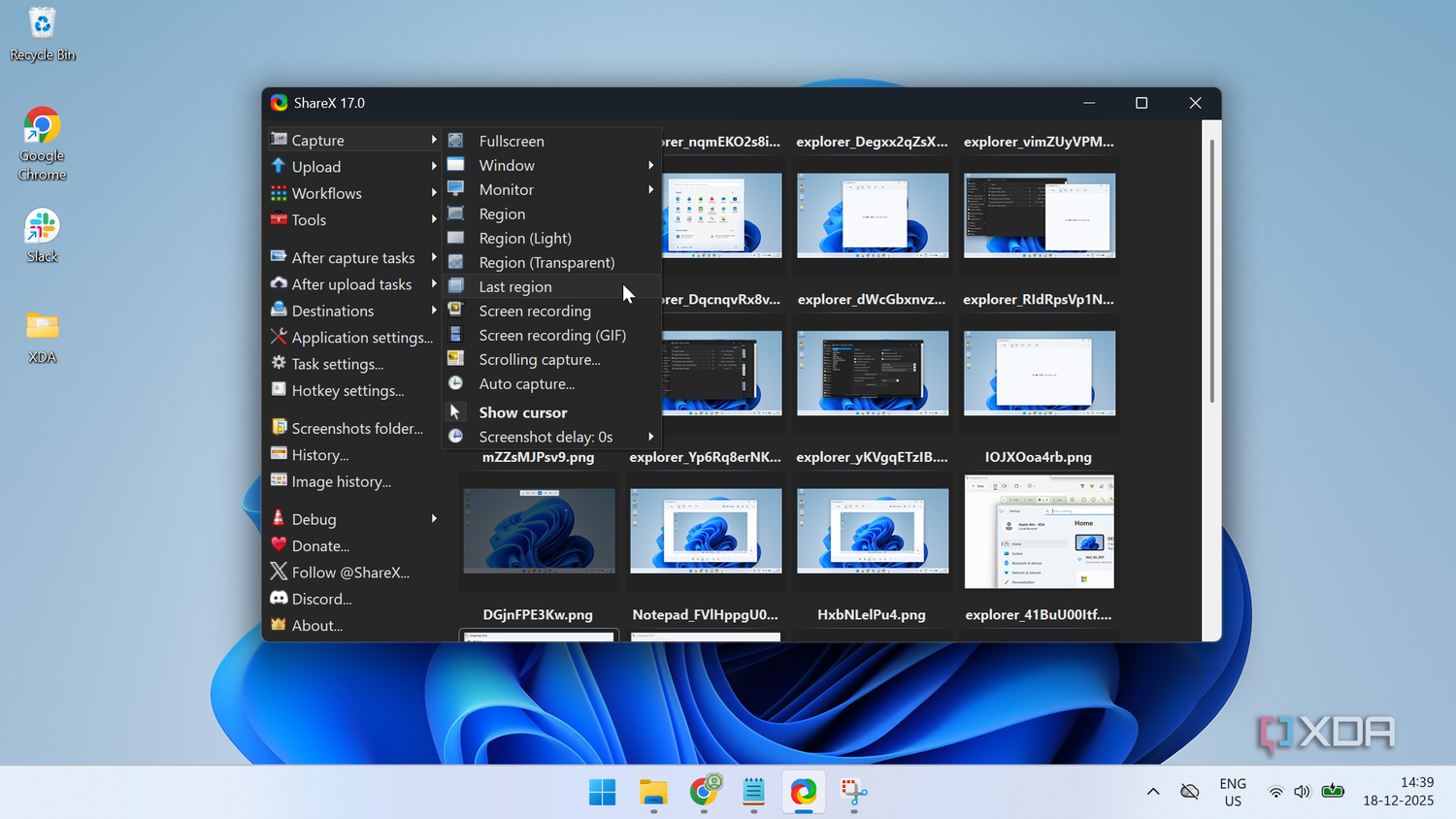Open Application settings...
This screenshot has width=1456, height=819.
click(353, 338)
